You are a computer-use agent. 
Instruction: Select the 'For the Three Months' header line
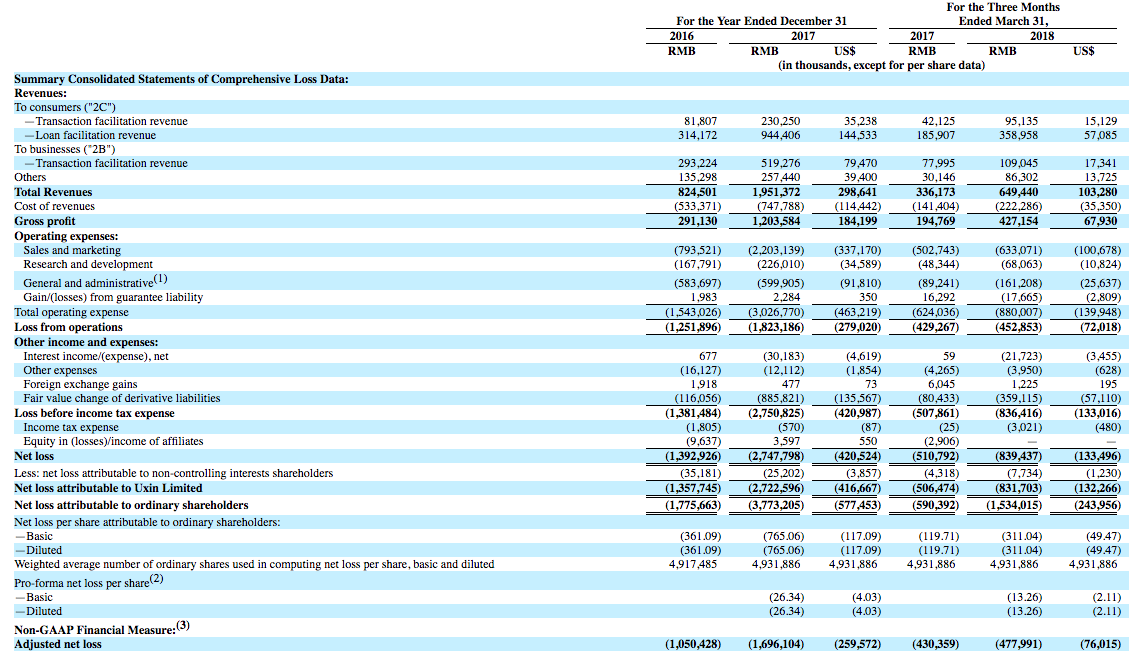point(1003,7)
